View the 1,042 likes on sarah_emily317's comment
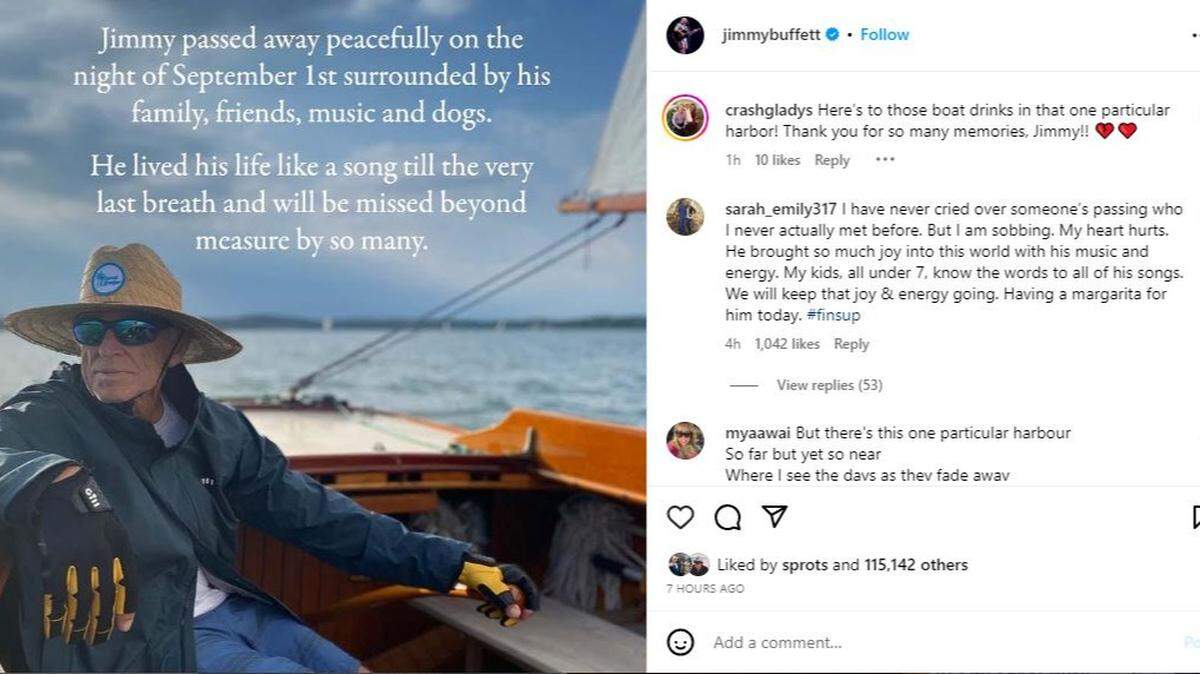 789,343
